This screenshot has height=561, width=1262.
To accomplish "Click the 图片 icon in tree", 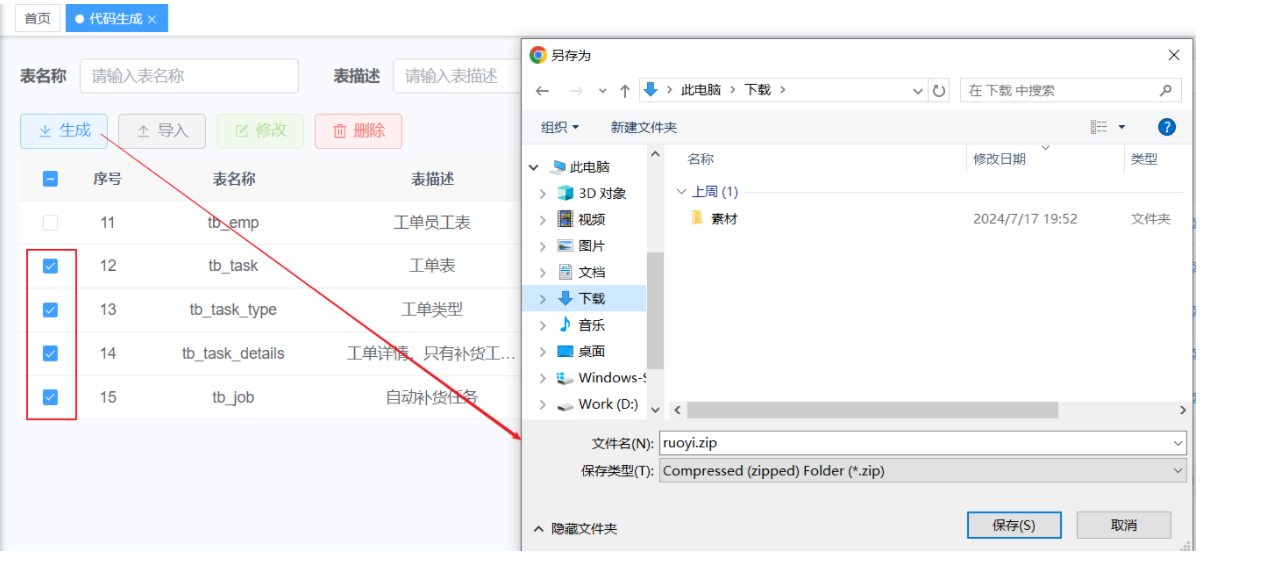I will click(x=566, y=246).
